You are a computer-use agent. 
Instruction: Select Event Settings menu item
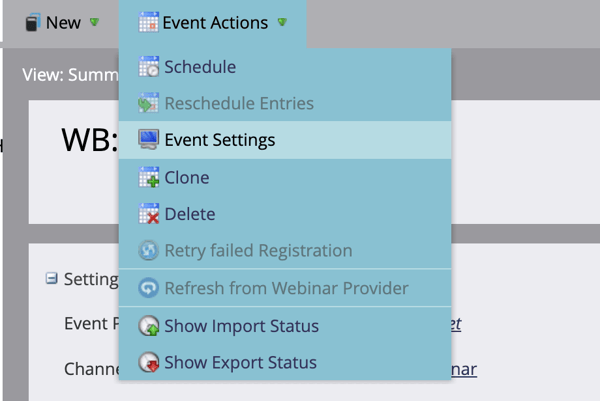click(x=285, y=140)
